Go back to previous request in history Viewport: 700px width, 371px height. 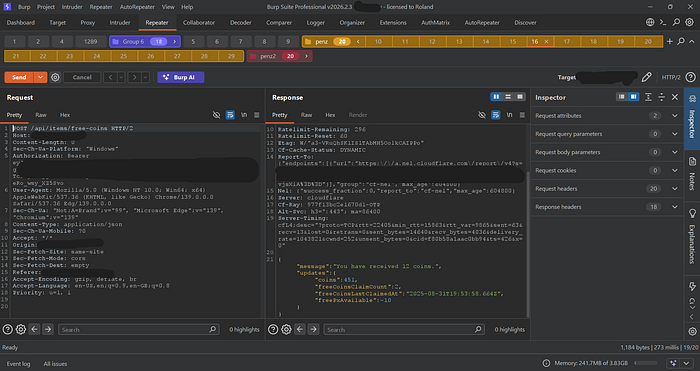(x=110, y=77)
